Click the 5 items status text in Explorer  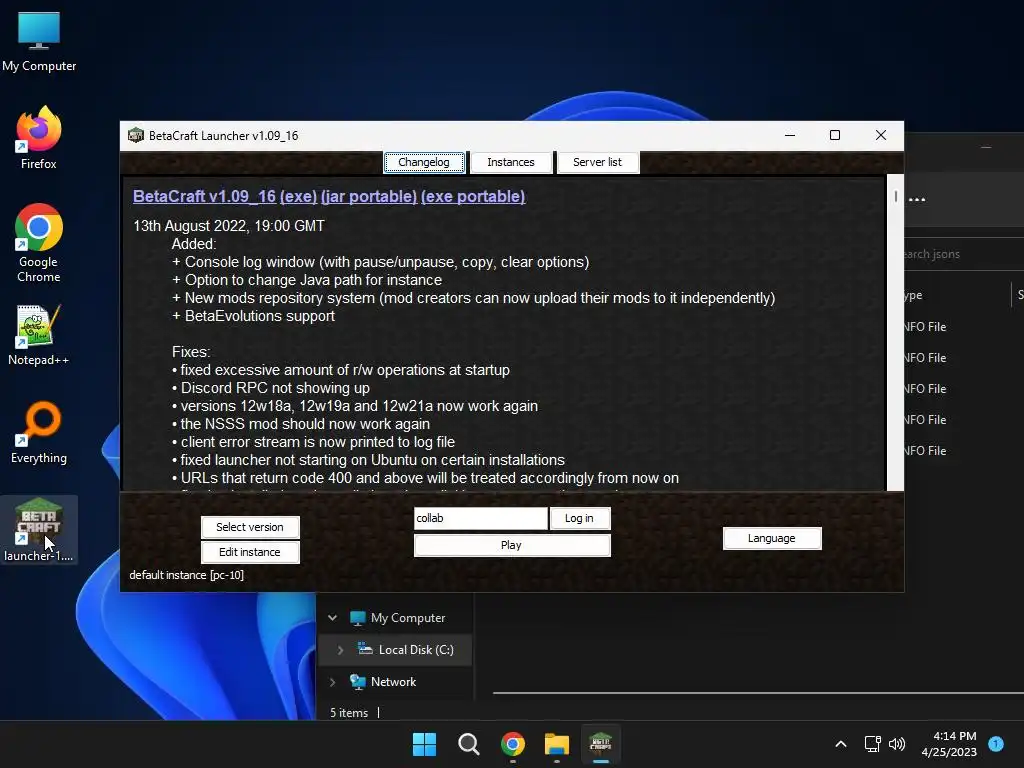pyautogui.click(x=349, y=713)
